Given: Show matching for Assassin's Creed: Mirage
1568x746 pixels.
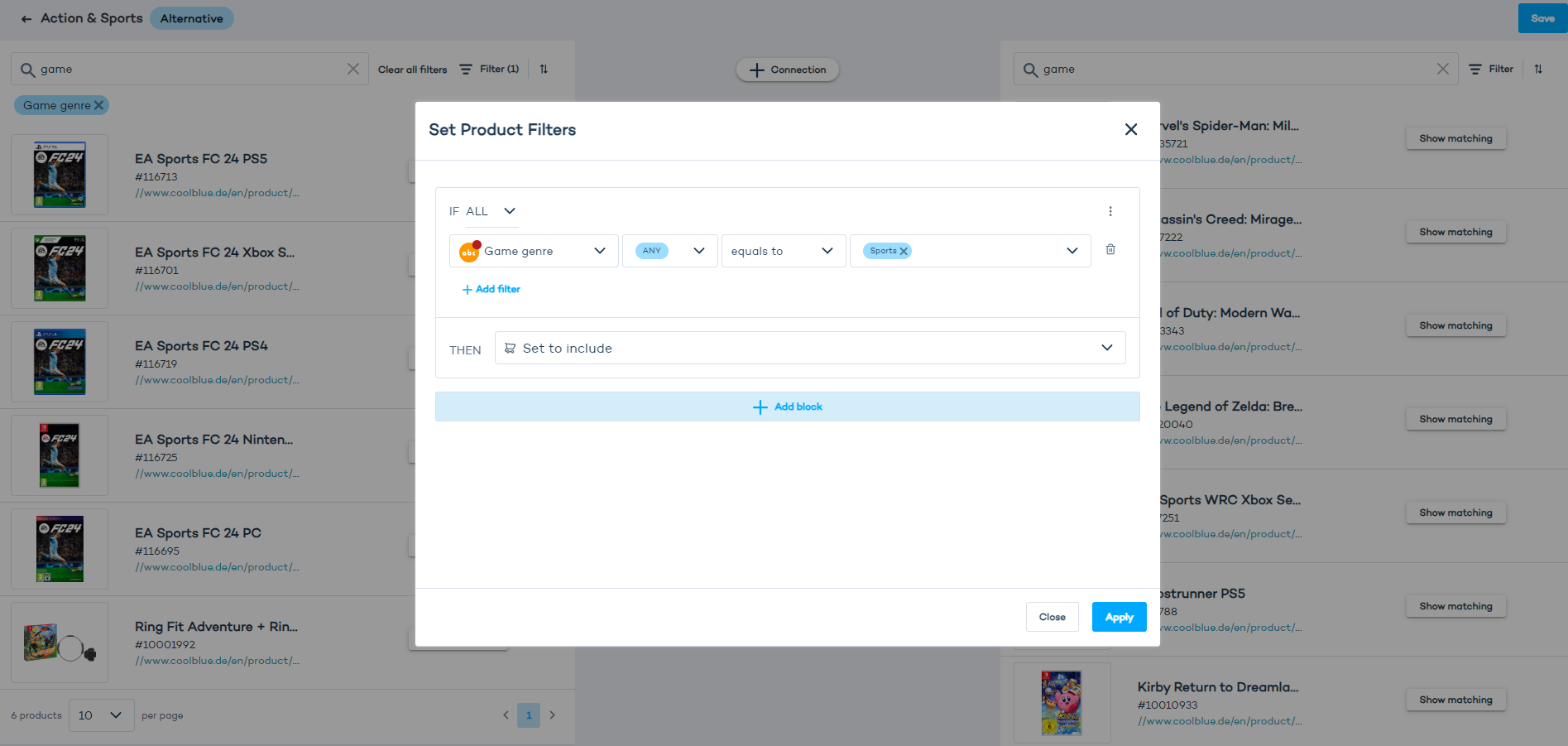Looking at the screenshot, I should point(1455,232).
